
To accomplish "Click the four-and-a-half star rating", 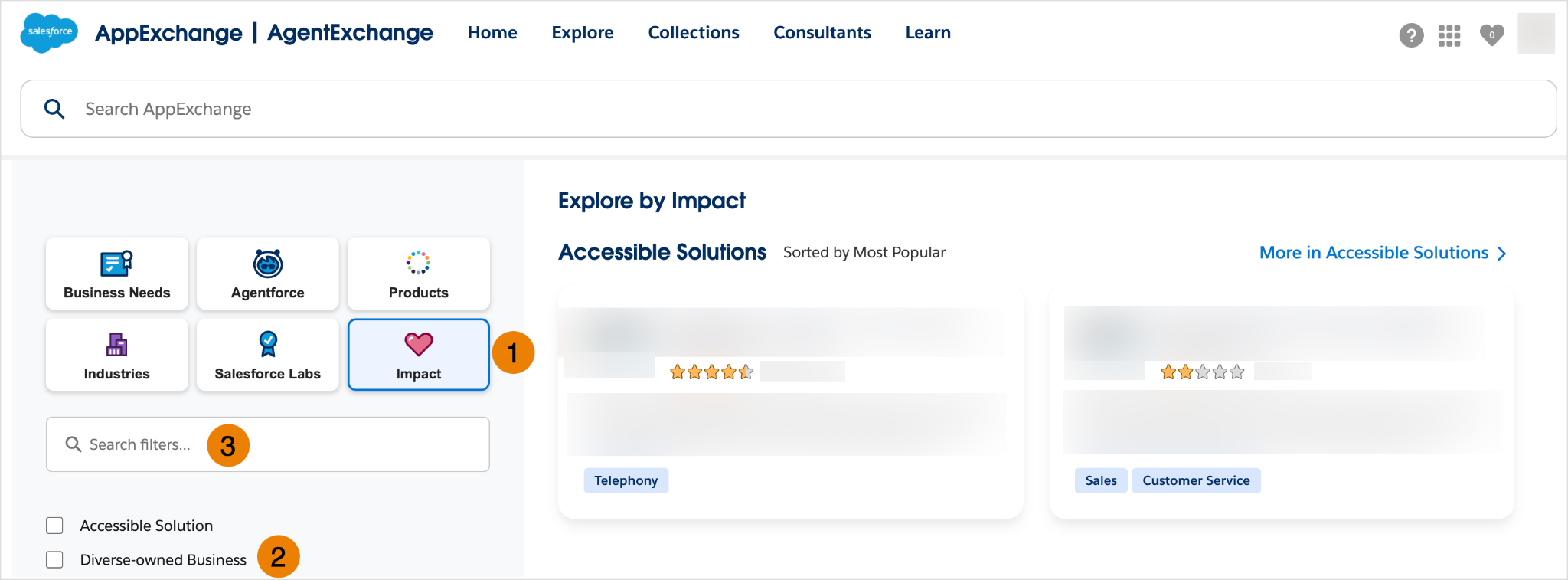I will tap(711, 372).
